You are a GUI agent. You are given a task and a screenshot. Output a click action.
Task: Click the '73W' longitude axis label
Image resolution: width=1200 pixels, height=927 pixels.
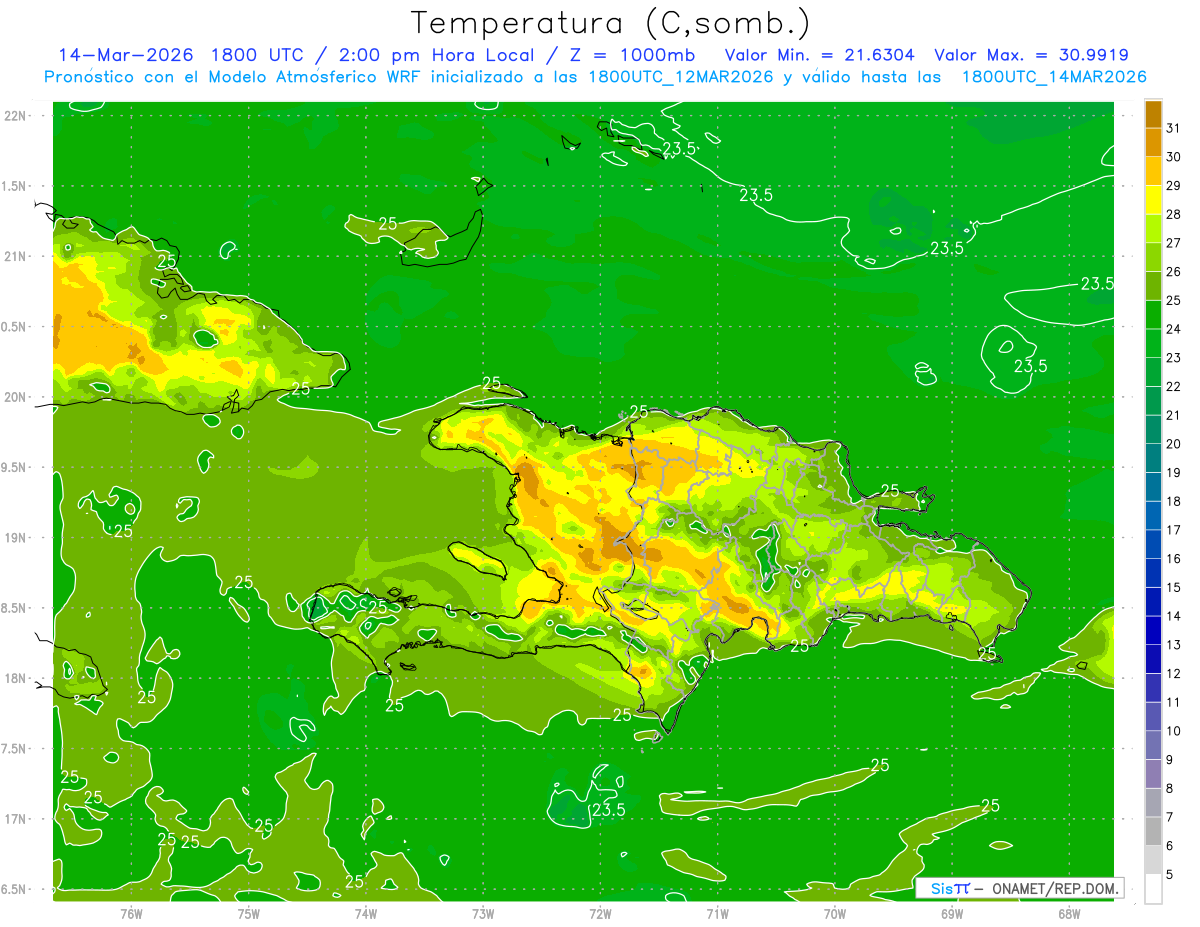coord(483,913)
